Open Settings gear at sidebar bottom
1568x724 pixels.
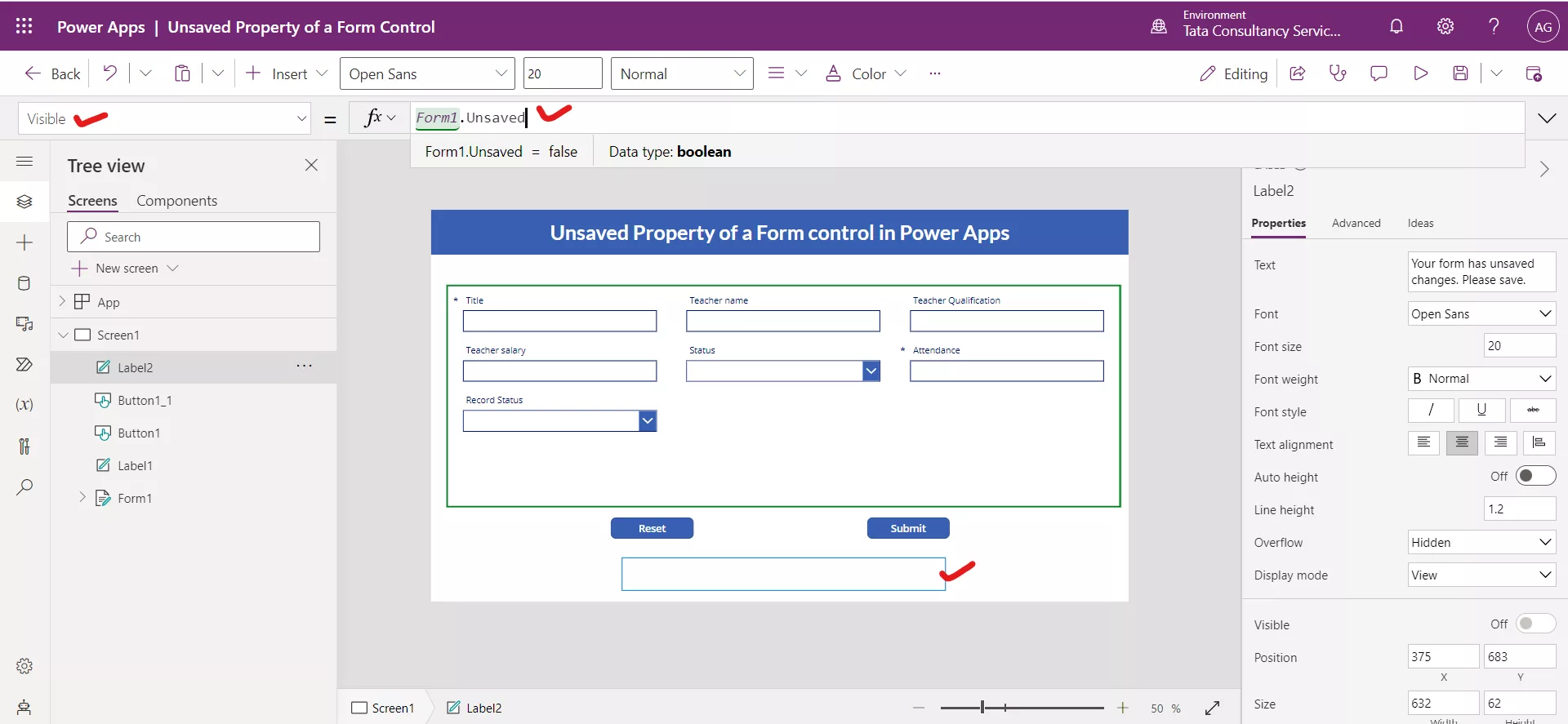tap(24, 666)
